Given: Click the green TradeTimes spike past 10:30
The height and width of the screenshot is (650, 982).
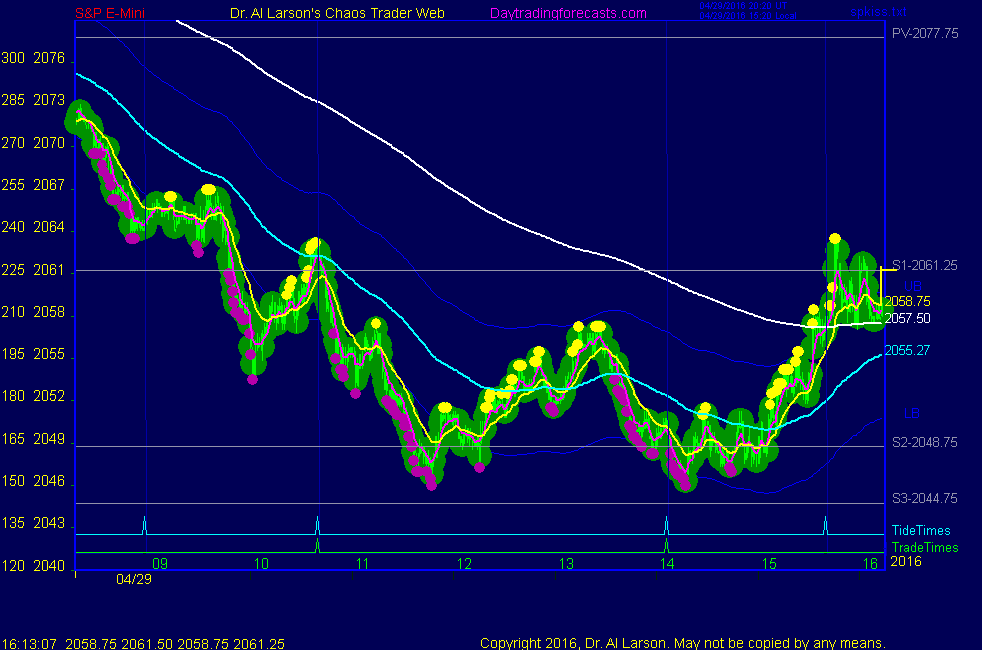Looking at the screenshot, I should 318,545.
